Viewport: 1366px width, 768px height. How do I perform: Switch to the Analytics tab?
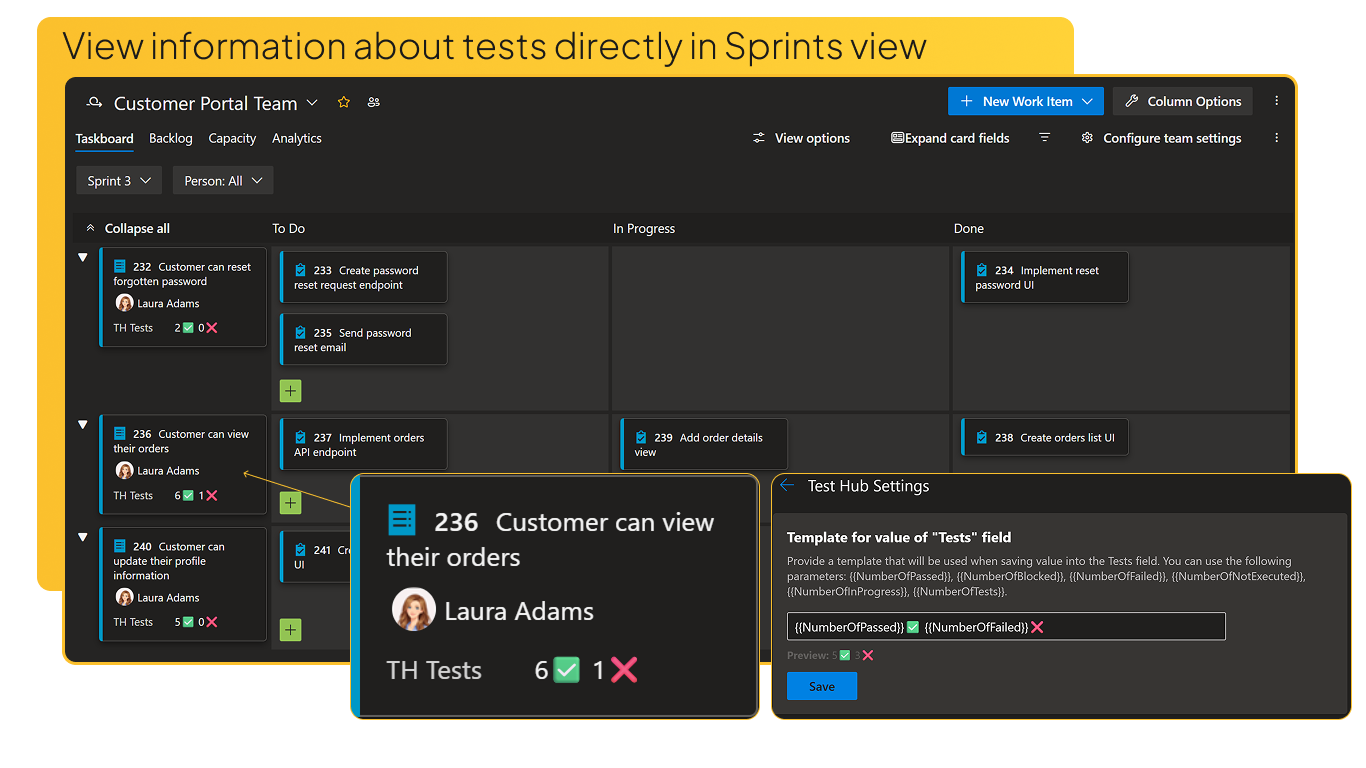coord(296,138)
